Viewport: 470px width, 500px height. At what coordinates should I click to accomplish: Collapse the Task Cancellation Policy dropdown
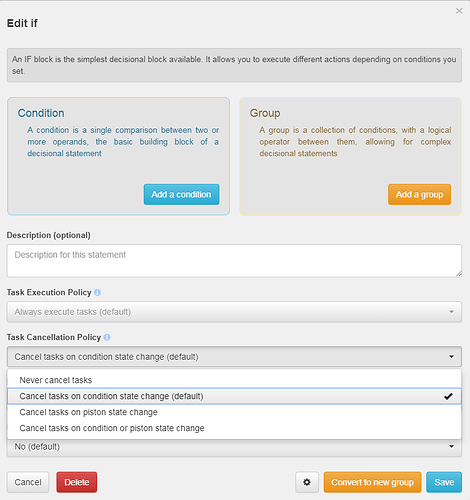[x=234, y=357]
